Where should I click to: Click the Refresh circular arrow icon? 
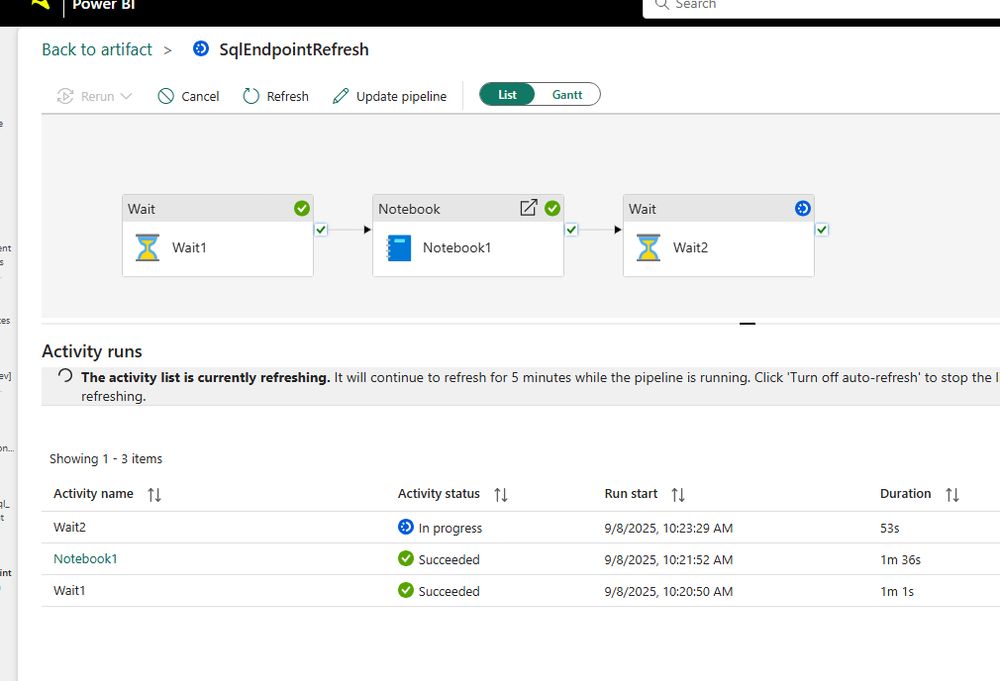pos(251,96)
